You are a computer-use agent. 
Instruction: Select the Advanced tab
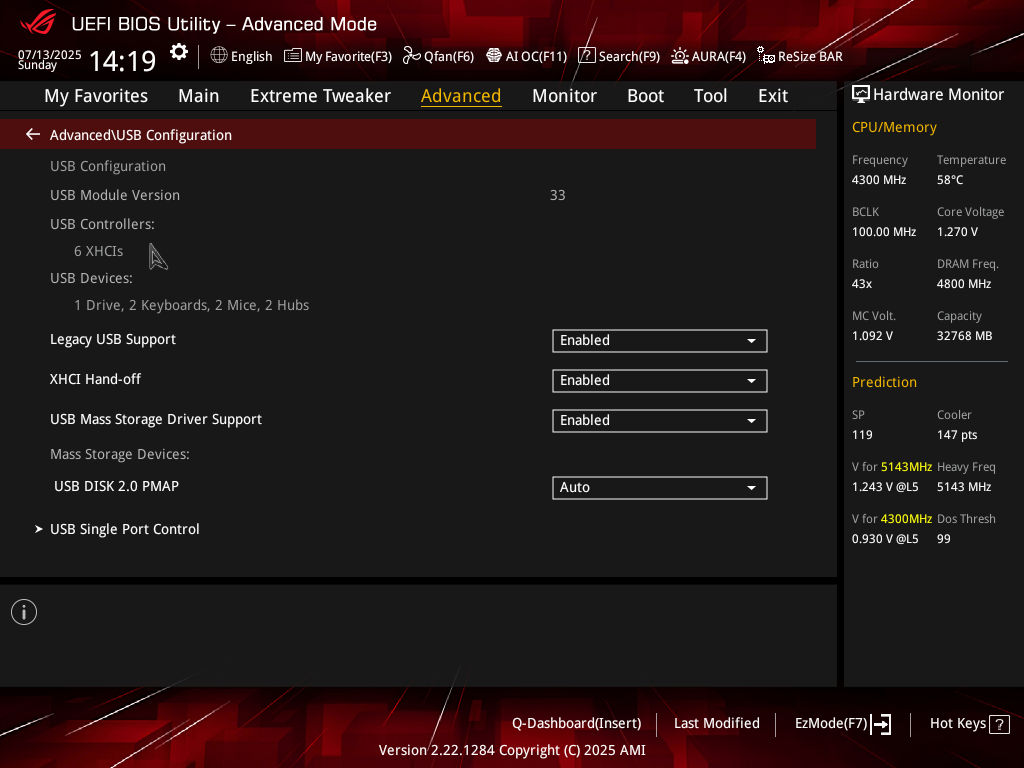(x=461, y=96)
